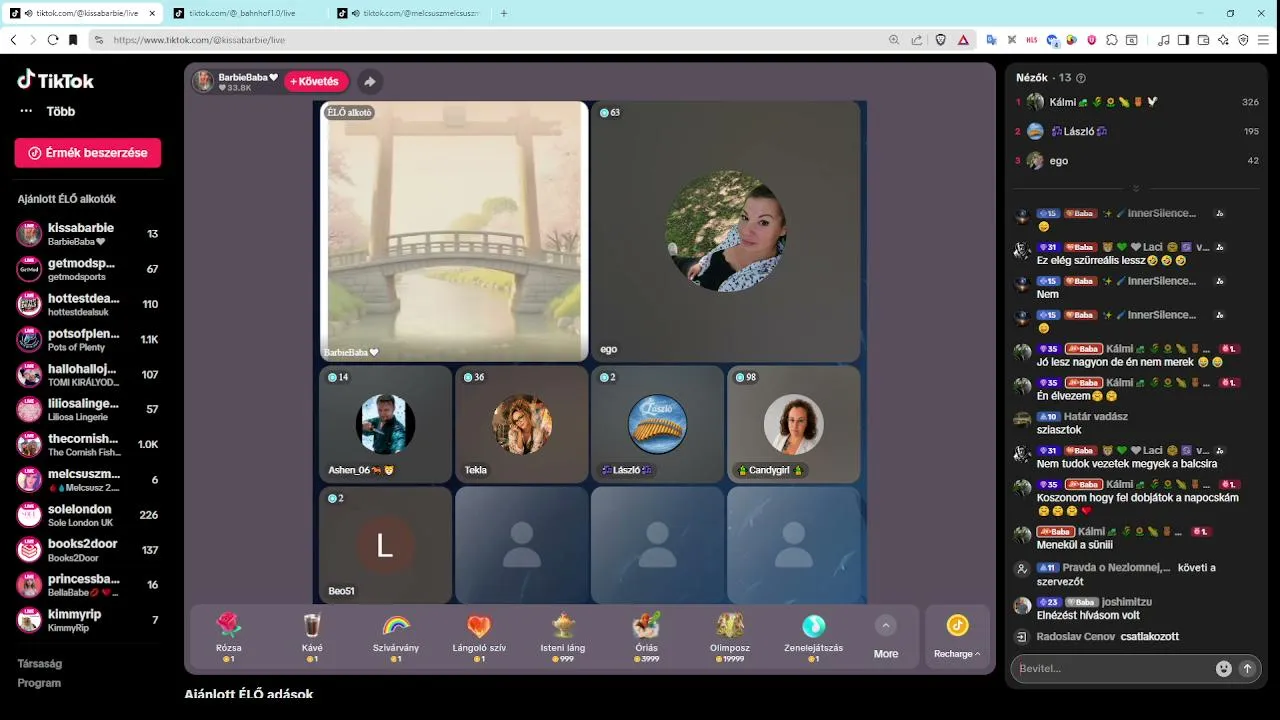Viewport: 1280px width, 720px height.
Task: Send the Rózsa gift
Action: point(229,637)
